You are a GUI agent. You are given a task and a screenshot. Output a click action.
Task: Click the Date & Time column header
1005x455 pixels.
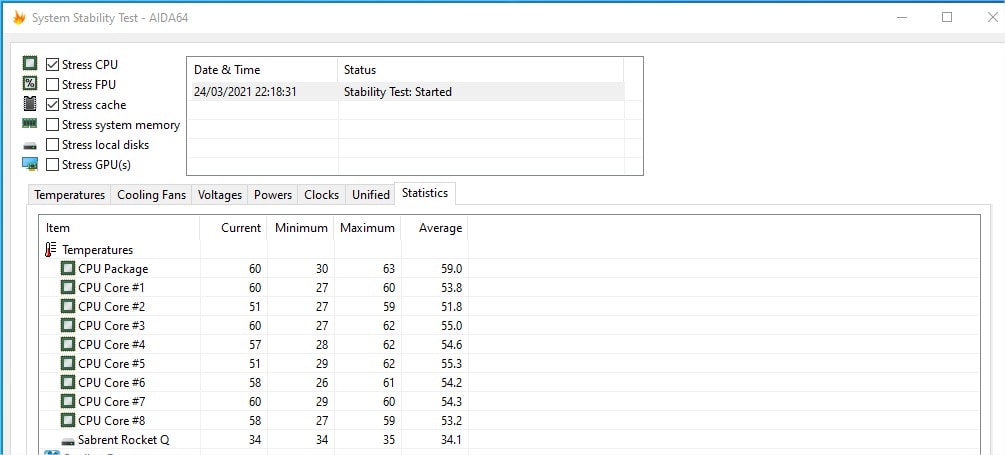click(x=227, y=70)
